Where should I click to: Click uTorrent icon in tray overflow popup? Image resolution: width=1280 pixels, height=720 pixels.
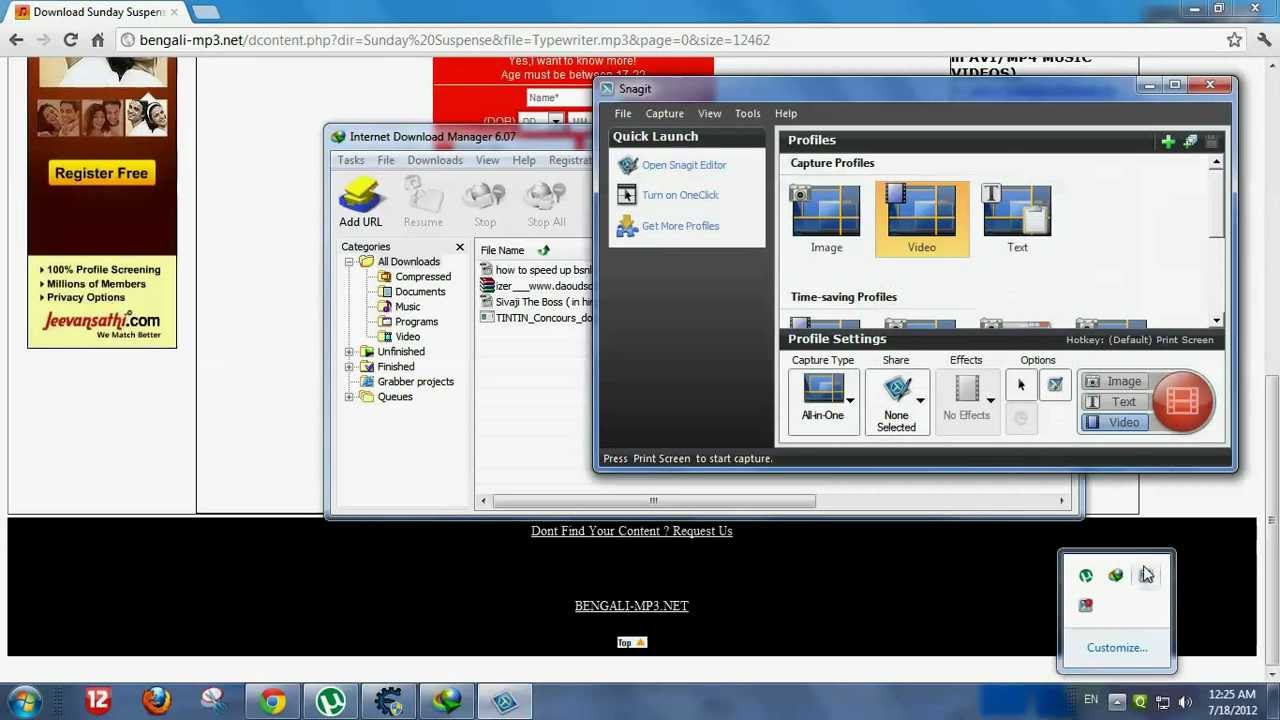click(x=1086, y=576)
